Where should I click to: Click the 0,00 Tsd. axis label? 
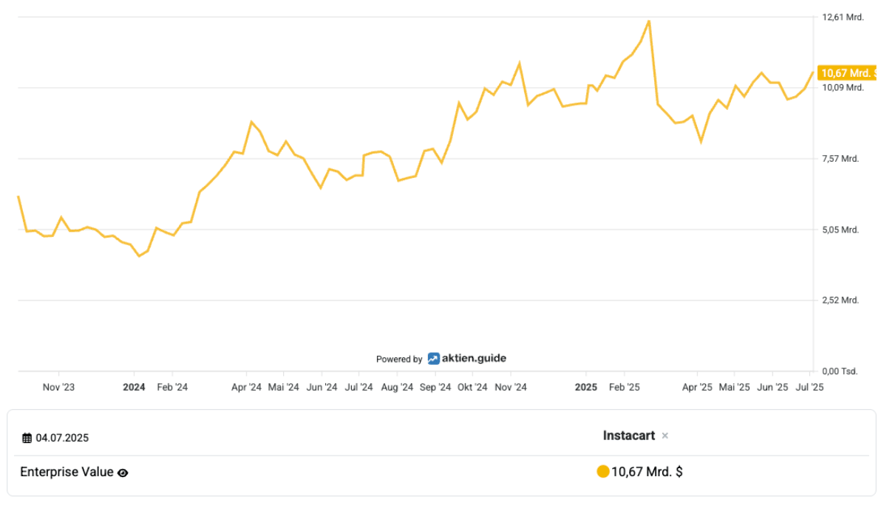click(x=840, y=372)
